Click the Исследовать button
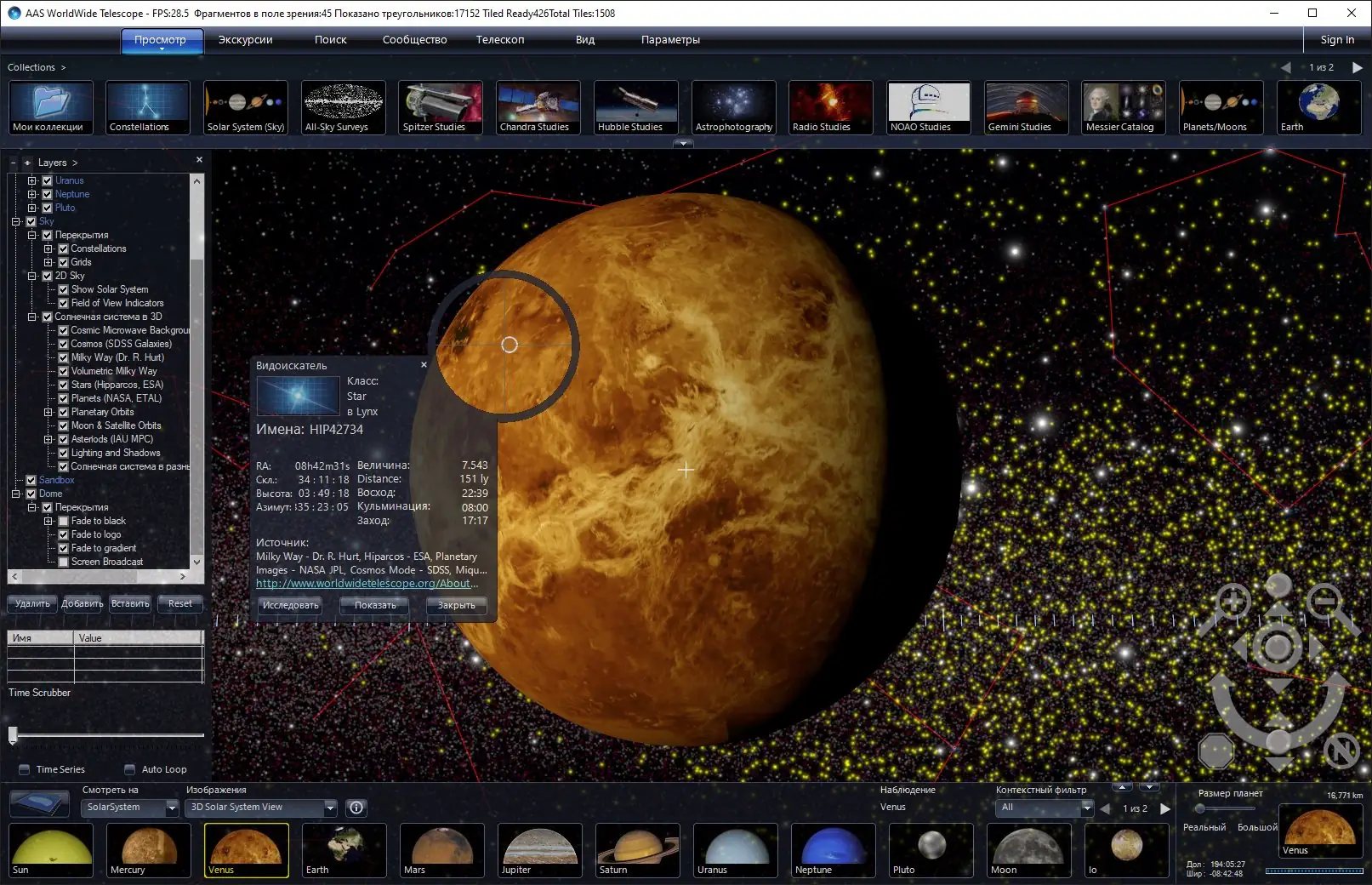1372x885 pixels. click(x=291, y=605)
